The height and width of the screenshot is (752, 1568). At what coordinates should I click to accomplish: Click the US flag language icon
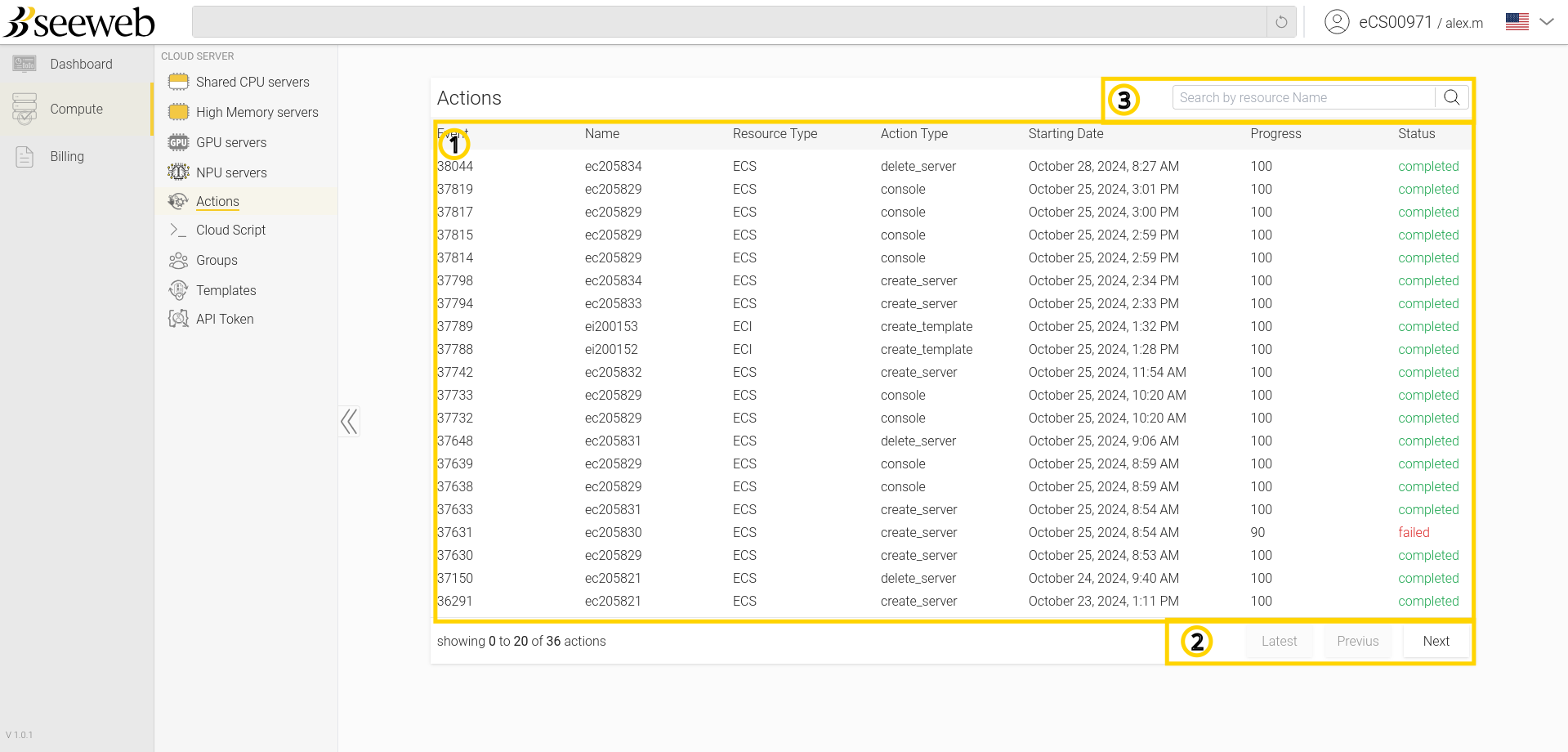click(x=1517, y=22)
